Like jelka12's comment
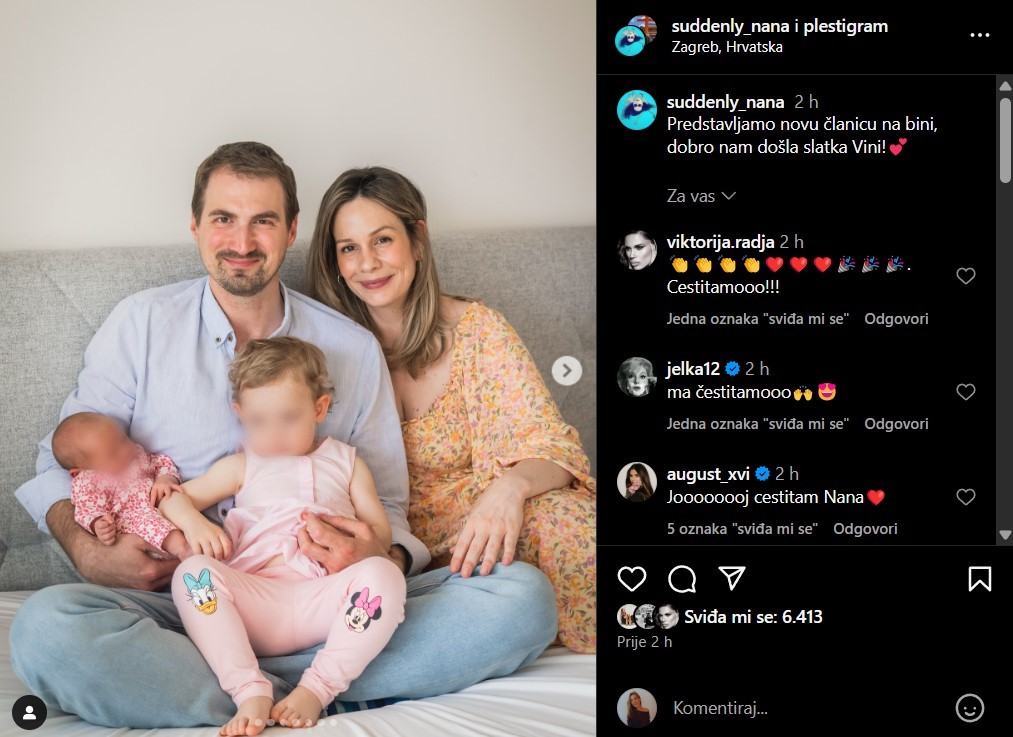This screenshot has width=1013, height=737. tap(965, 391)
